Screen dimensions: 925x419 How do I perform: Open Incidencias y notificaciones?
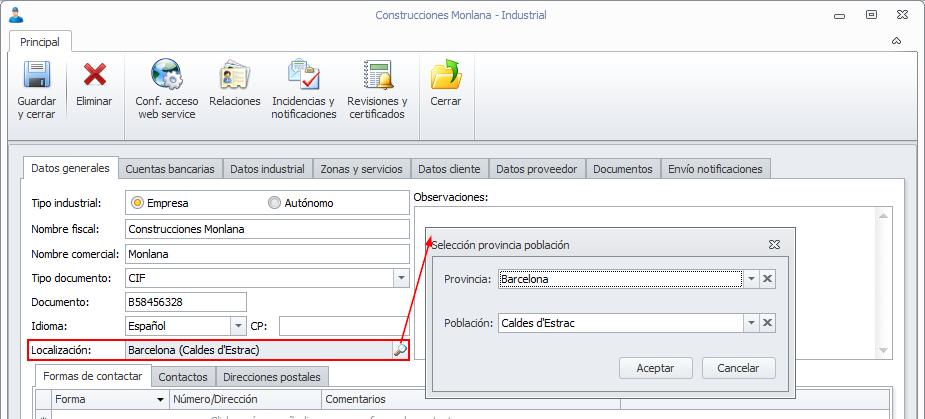coord(303,76)
